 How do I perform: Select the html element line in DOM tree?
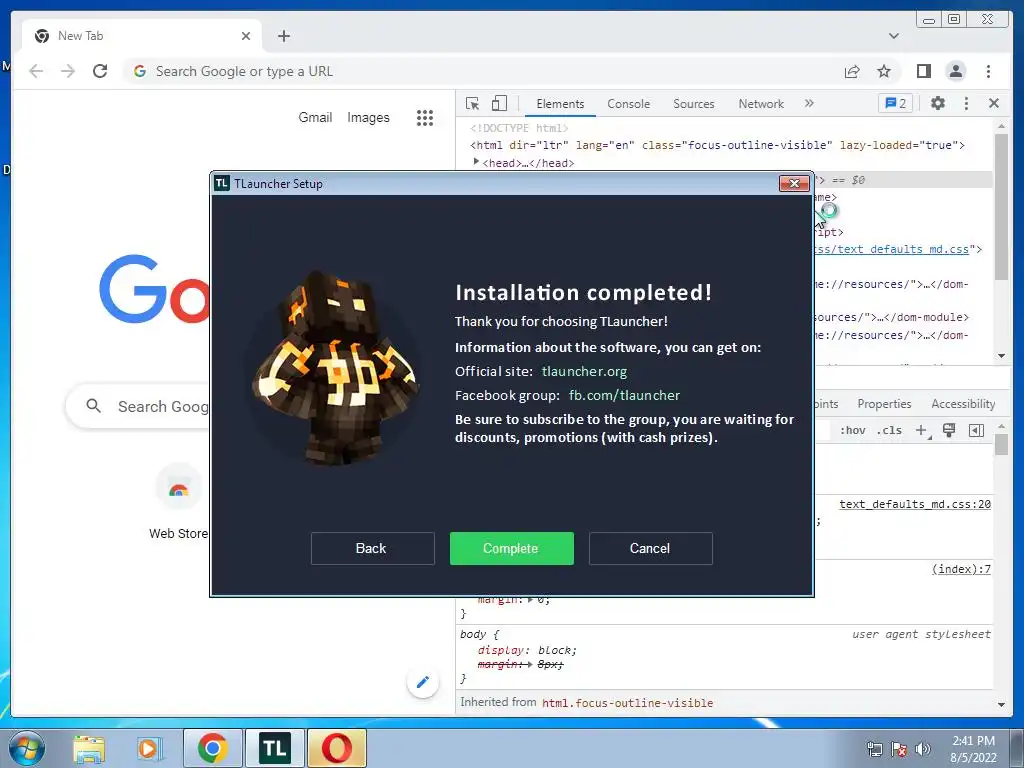(x=717, y=145)
